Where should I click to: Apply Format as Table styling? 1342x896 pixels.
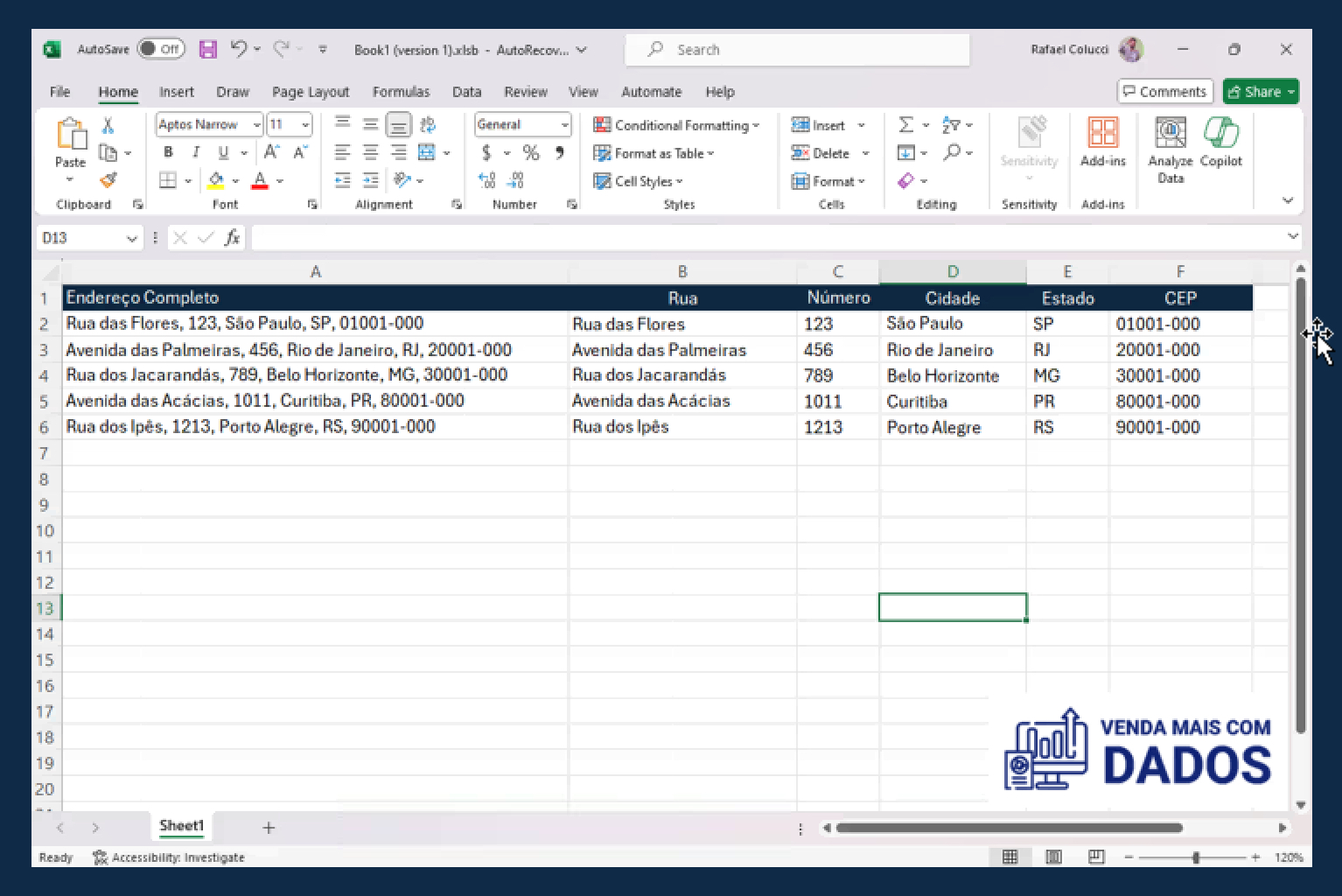(x=654, y=153)
